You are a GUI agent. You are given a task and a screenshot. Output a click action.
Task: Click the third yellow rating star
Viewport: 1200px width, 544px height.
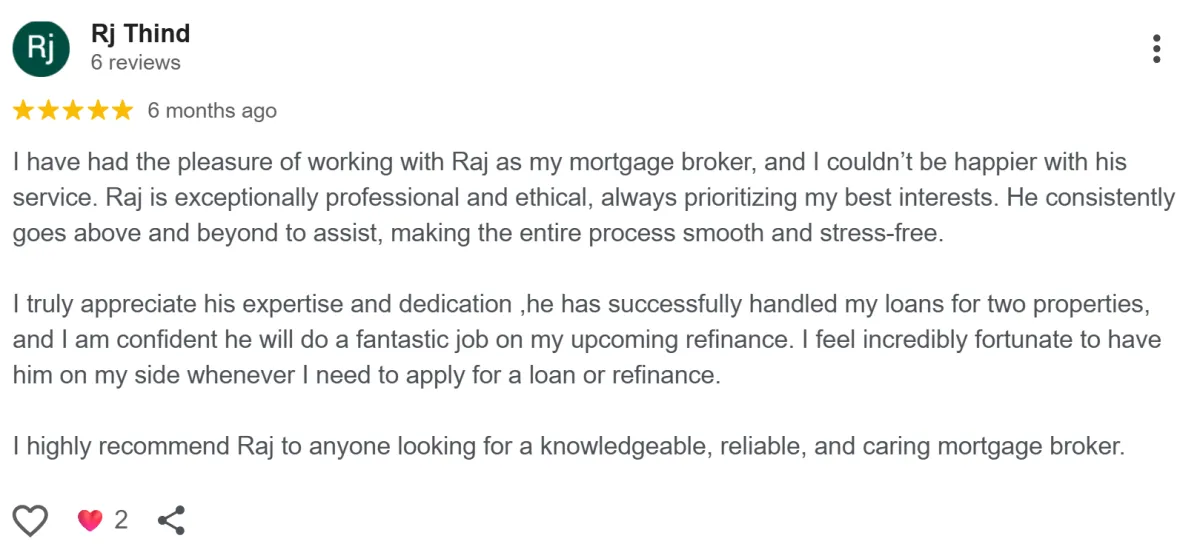[73, 110]
